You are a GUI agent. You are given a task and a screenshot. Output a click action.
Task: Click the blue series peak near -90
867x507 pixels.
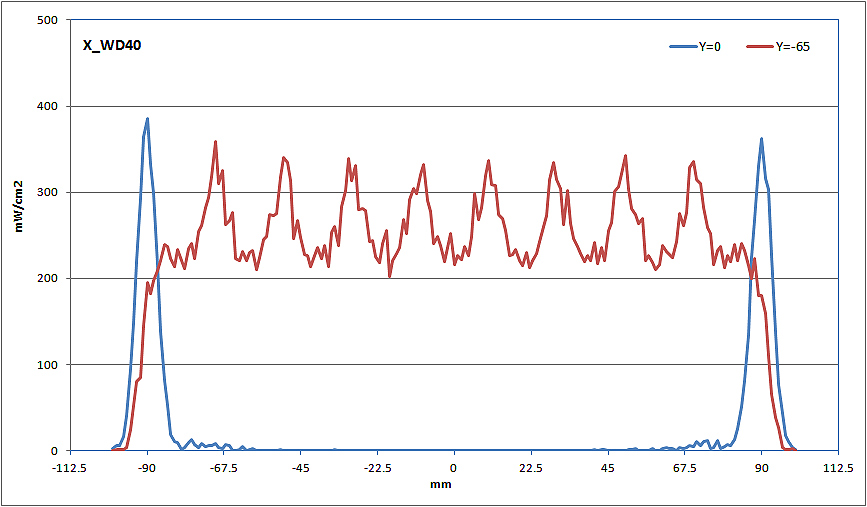tap(147, 119)
